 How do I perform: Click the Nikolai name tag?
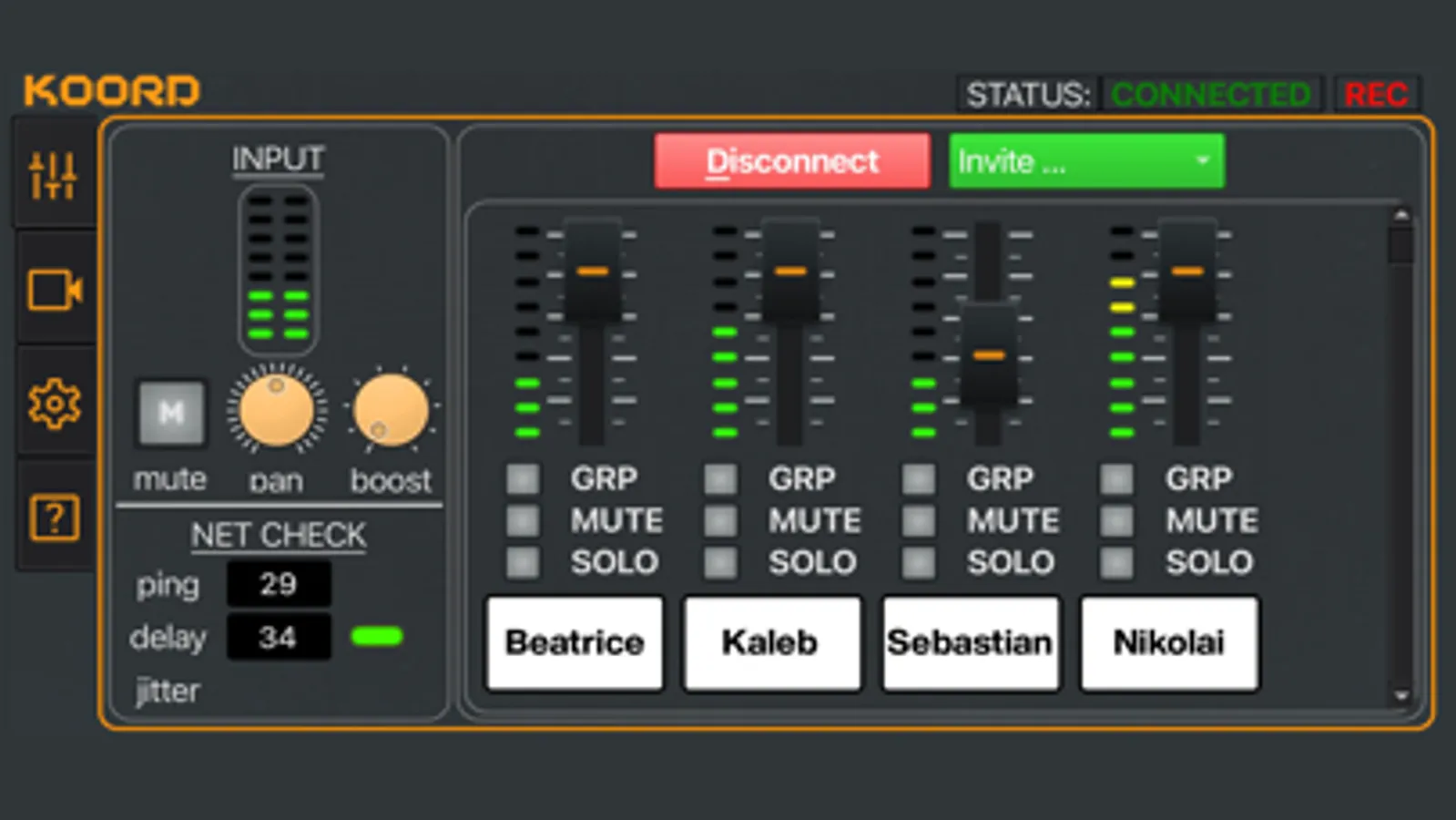pos(1169,642)
